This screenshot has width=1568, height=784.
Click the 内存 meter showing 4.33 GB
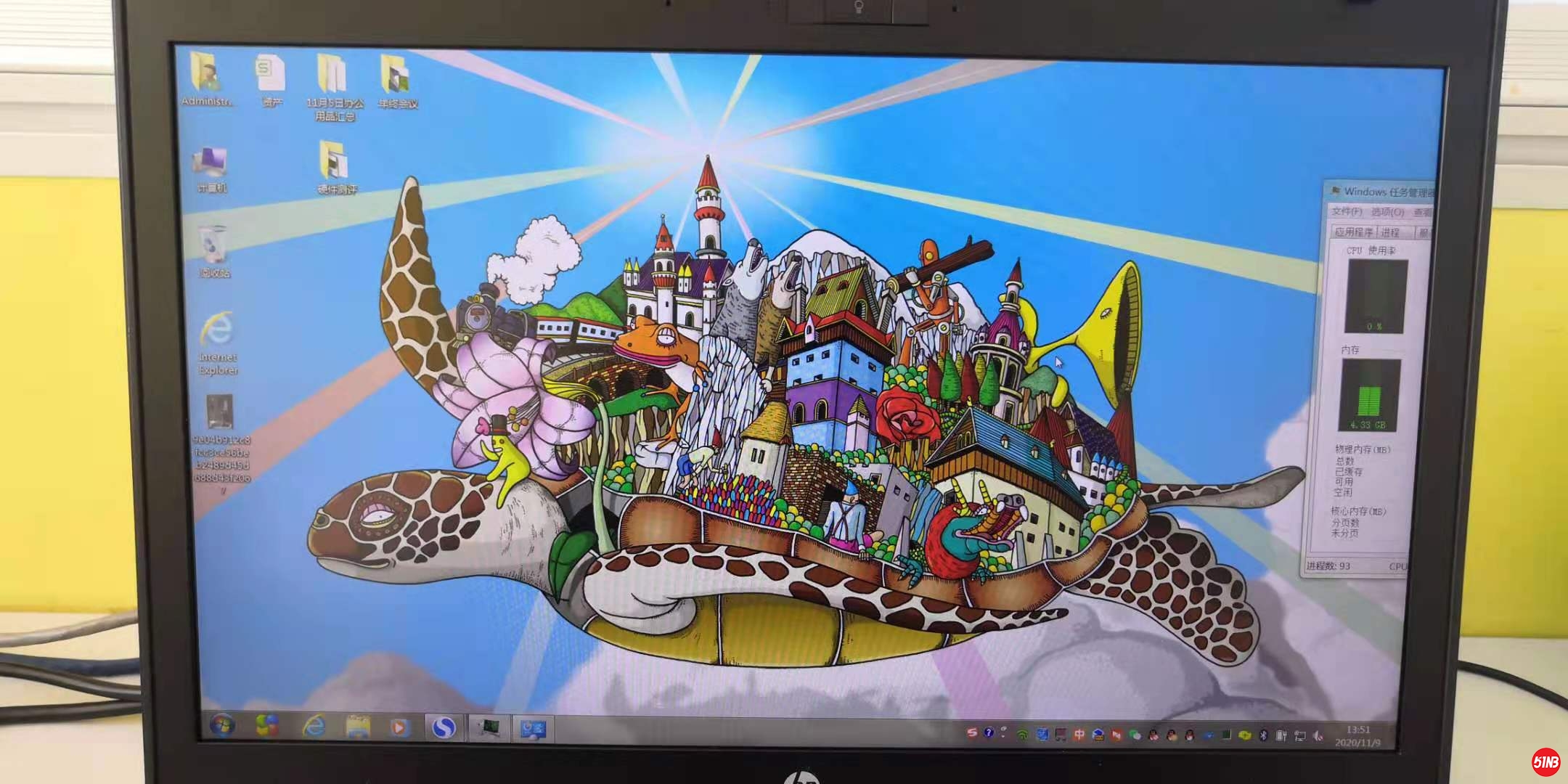tap(1369, 396)
